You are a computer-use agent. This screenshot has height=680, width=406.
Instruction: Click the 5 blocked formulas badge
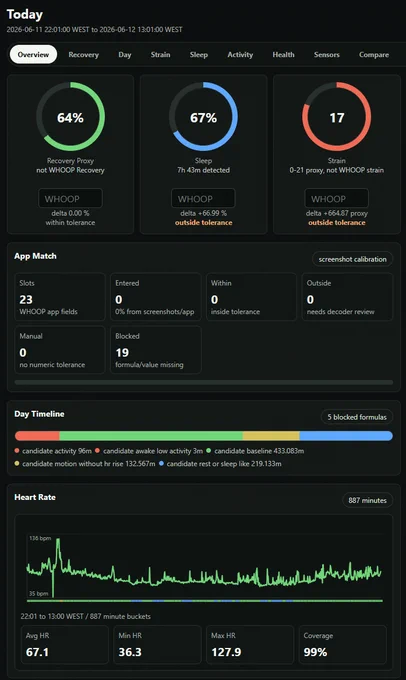click(357, 417)
